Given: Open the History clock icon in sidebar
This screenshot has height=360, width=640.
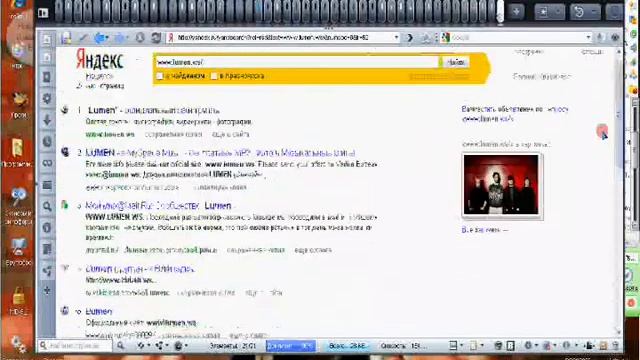Looking at the screenshot, I should pyautogui.click(x=47, y=142).
